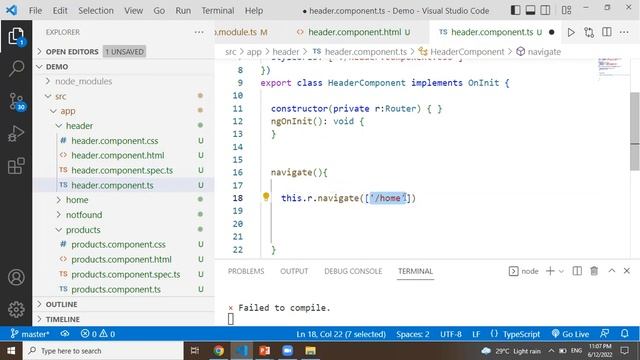The image size is (640, 360).
Task: Select indentation Spaces: 2
Action: pyautogui.click(x=412, y=334)
